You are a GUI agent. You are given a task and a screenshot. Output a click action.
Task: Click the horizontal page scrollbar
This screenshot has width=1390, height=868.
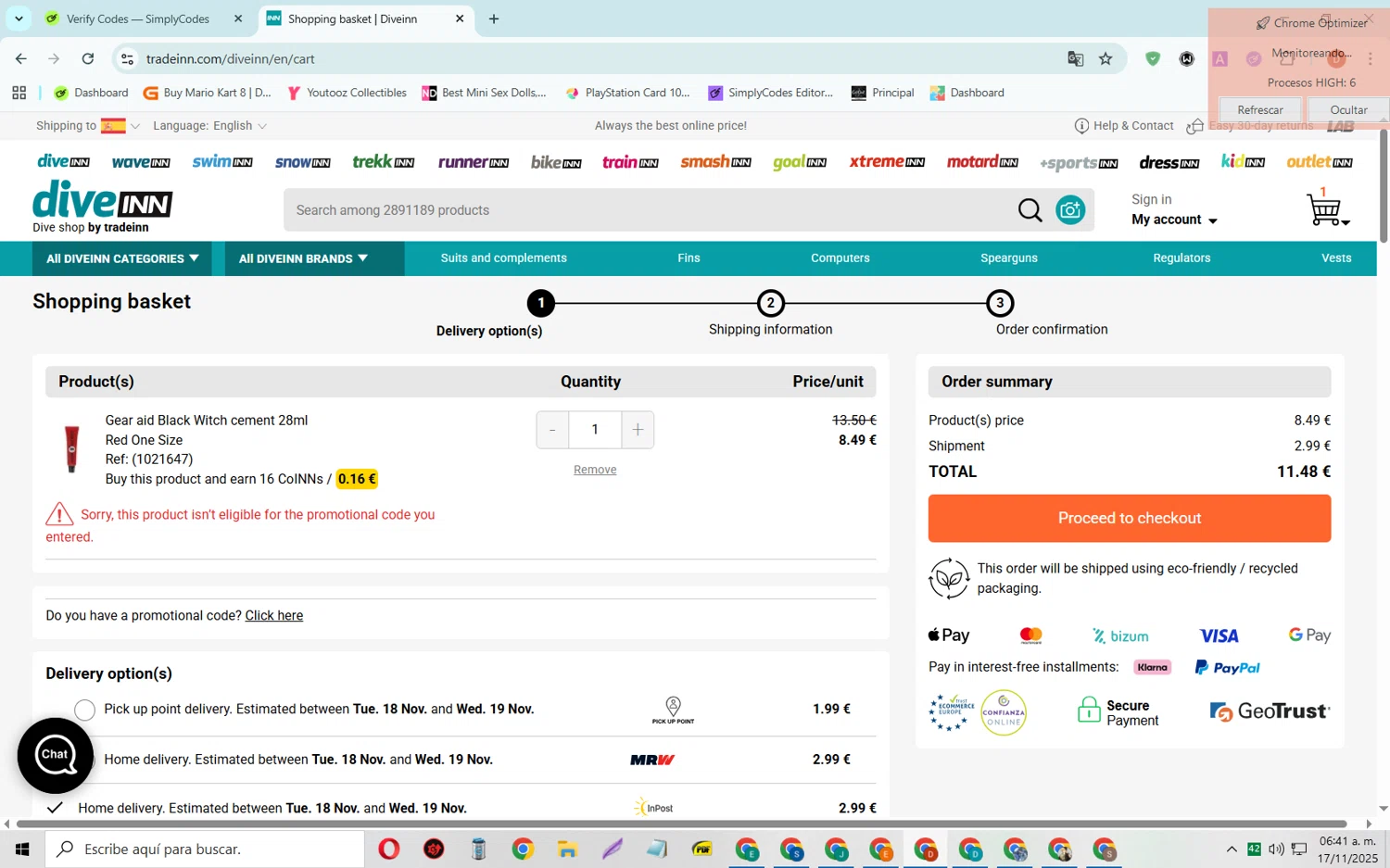click(681, 824)
